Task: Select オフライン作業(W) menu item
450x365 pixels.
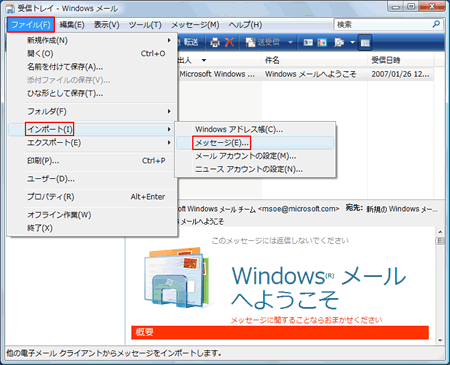Action: click(92, 215)
